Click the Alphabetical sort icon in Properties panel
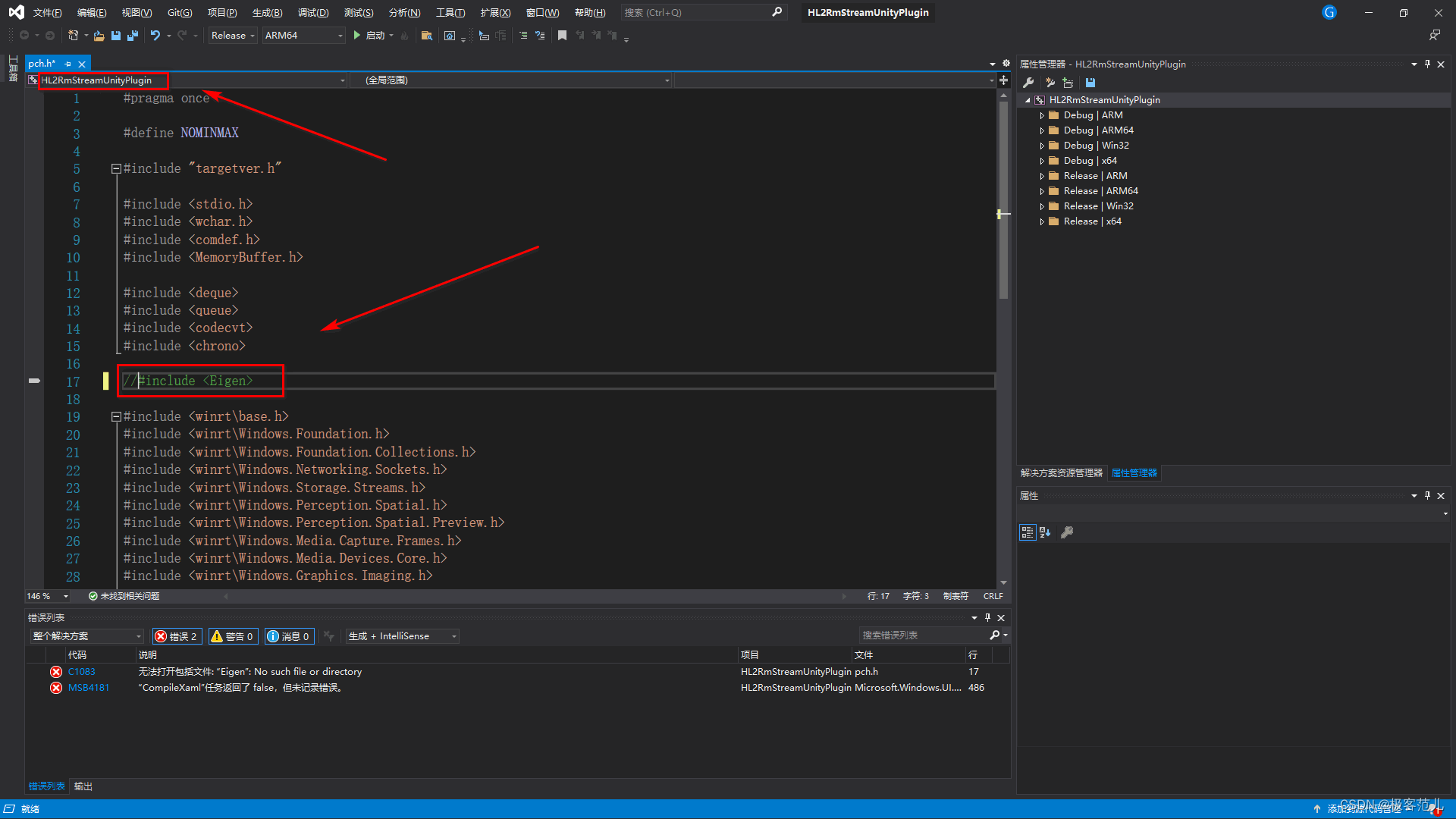 click(x=1045, y=532)
